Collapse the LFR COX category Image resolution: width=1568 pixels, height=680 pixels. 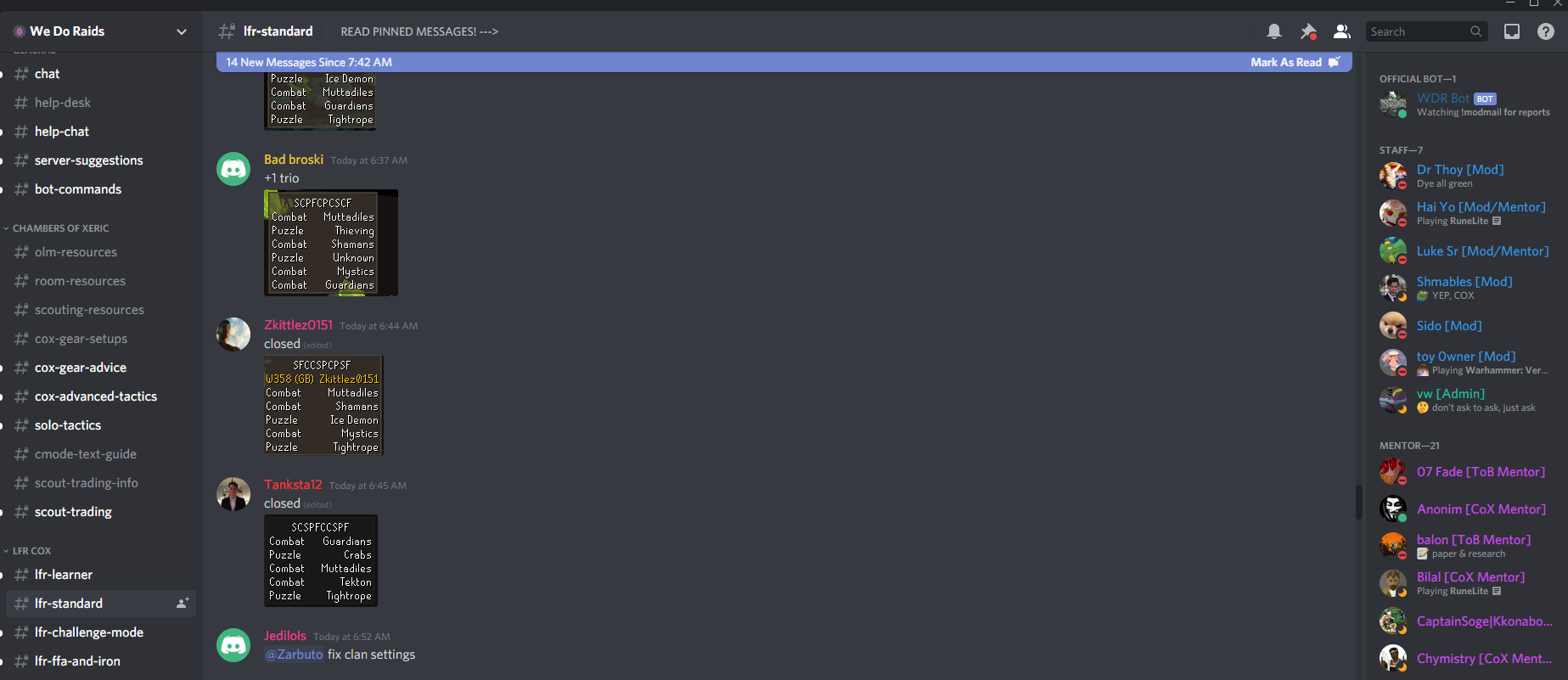click(31, 551)
